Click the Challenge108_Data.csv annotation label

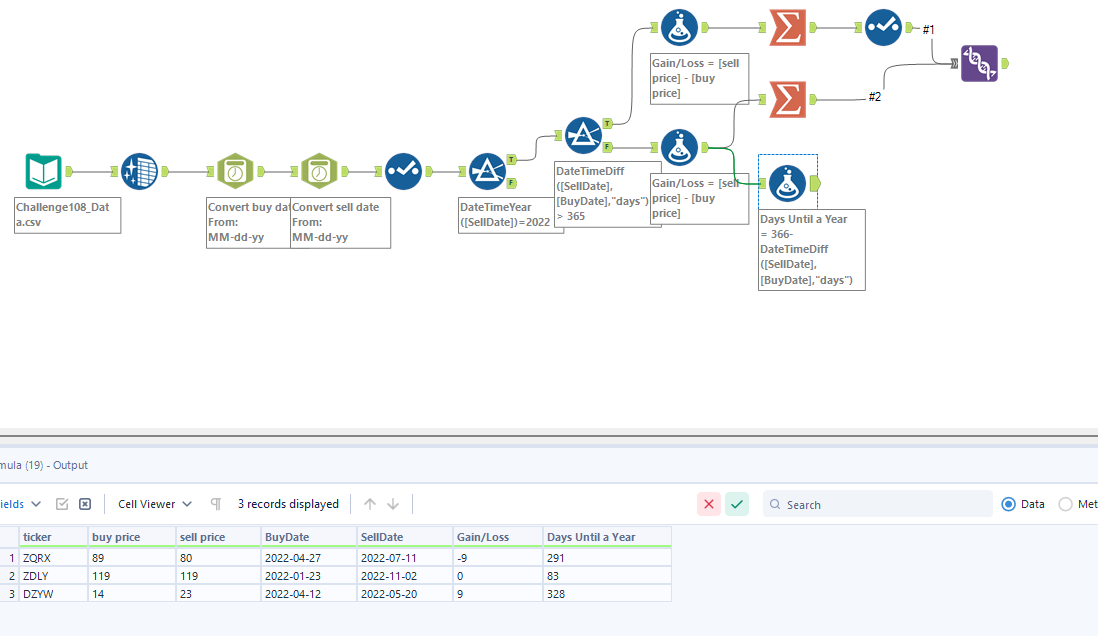[x=67, y=215]
